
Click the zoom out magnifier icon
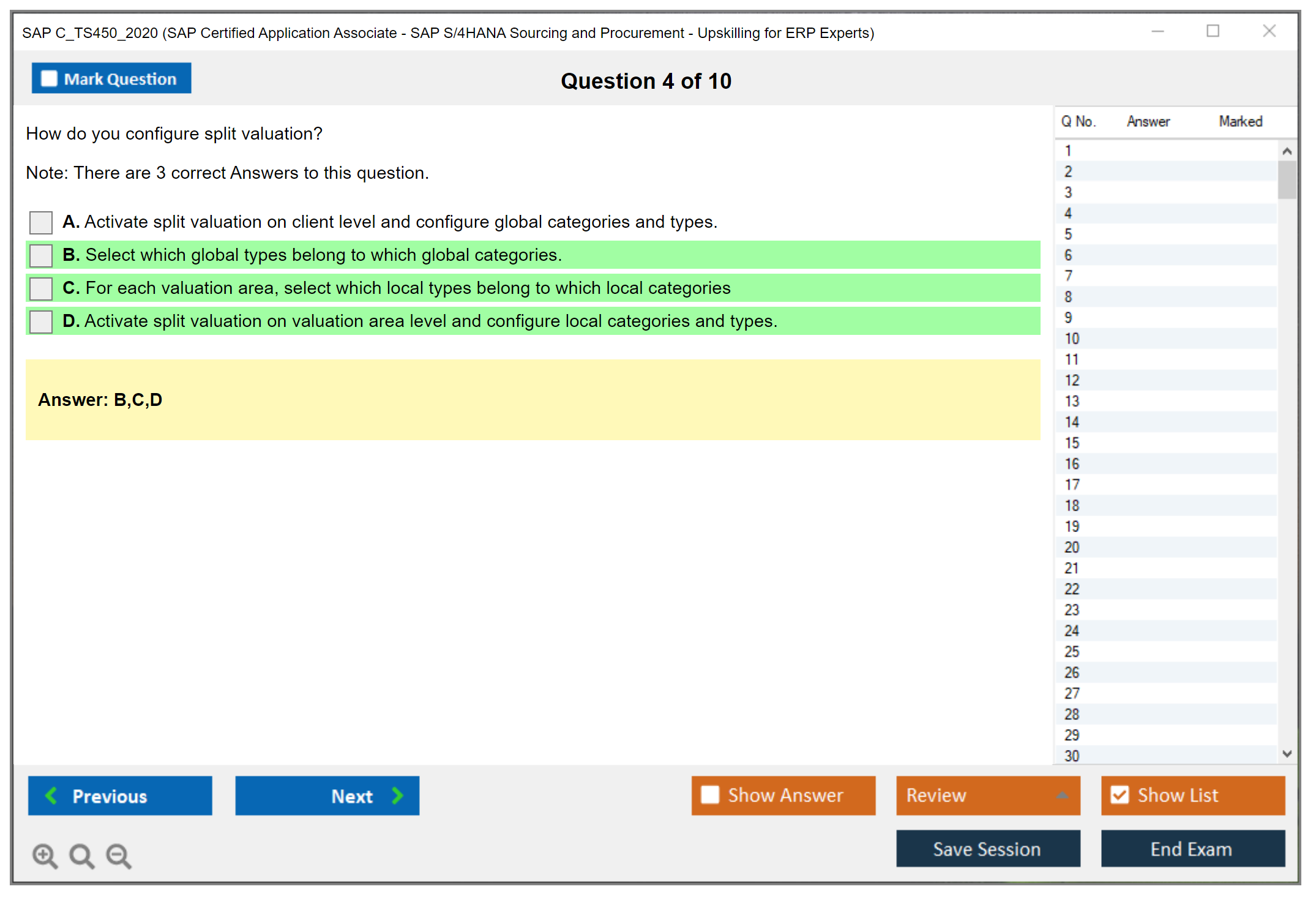118,855
